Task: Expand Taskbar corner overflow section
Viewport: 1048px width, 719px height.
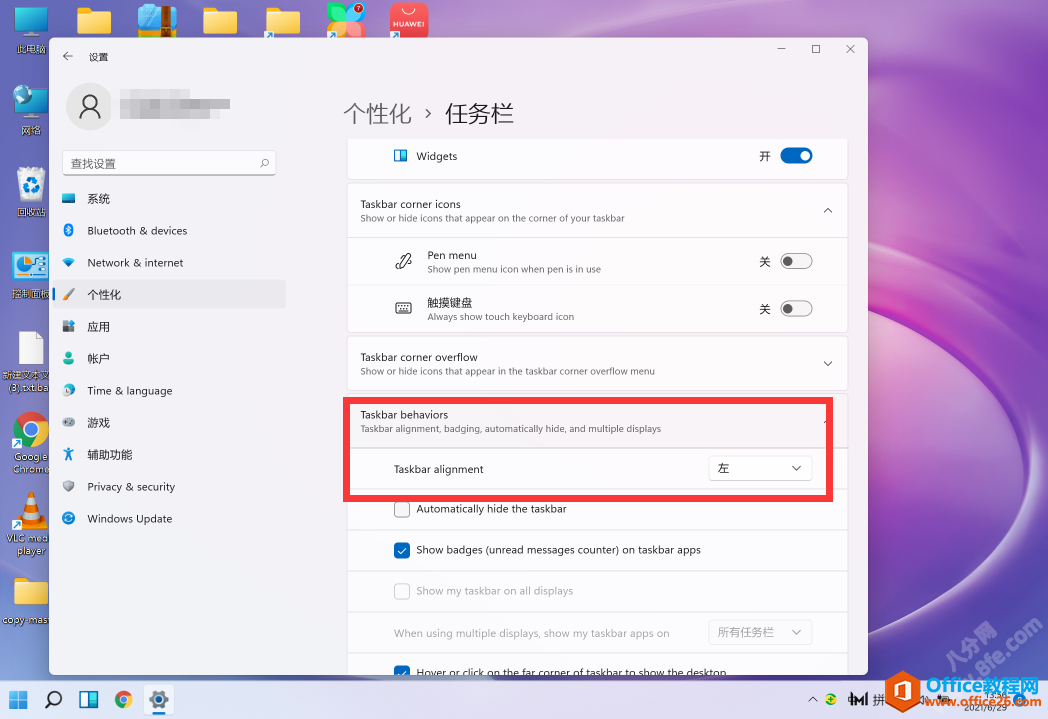Action: coord(827,364)
